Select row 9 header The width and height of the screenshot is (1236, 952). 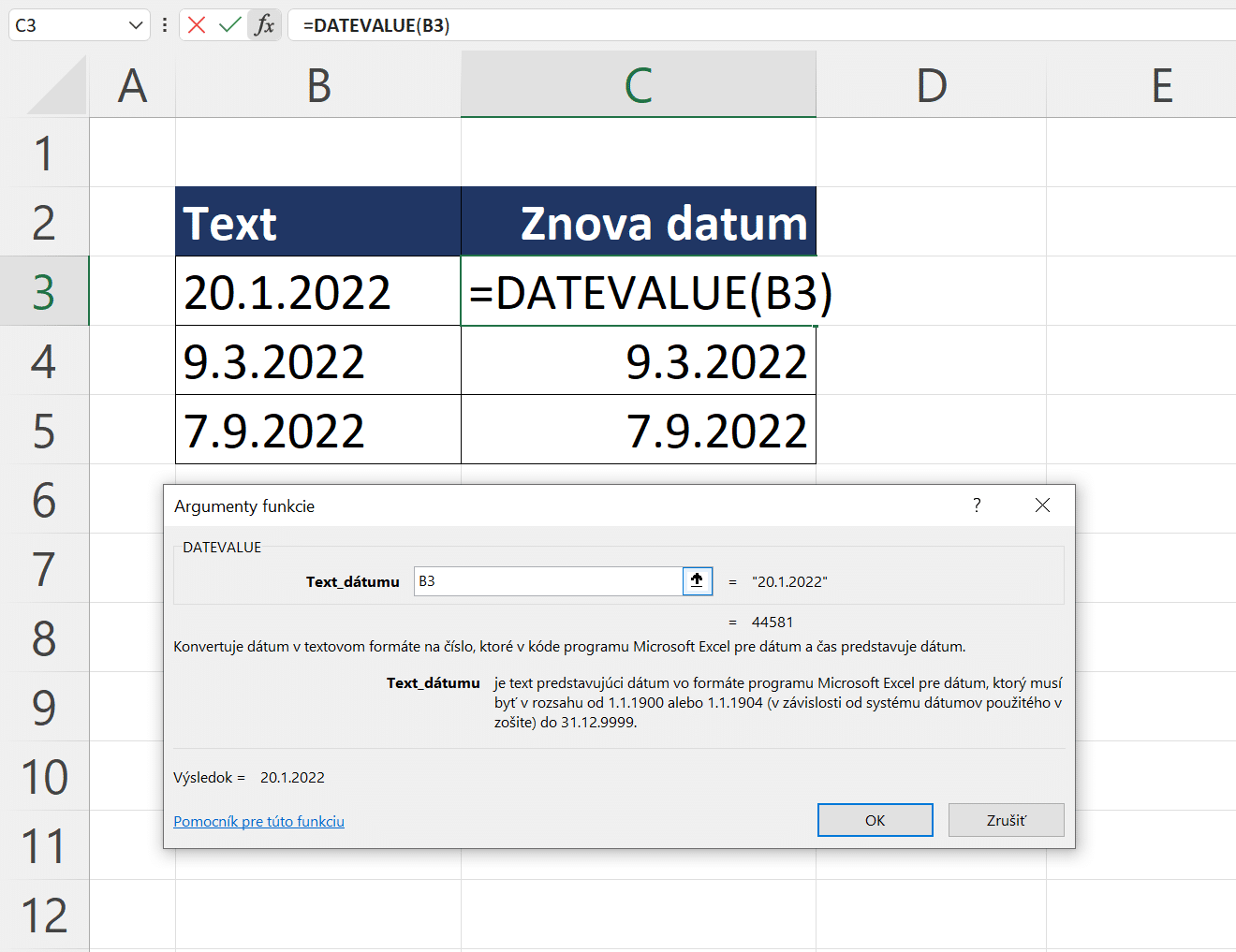[x=44, y=707]
